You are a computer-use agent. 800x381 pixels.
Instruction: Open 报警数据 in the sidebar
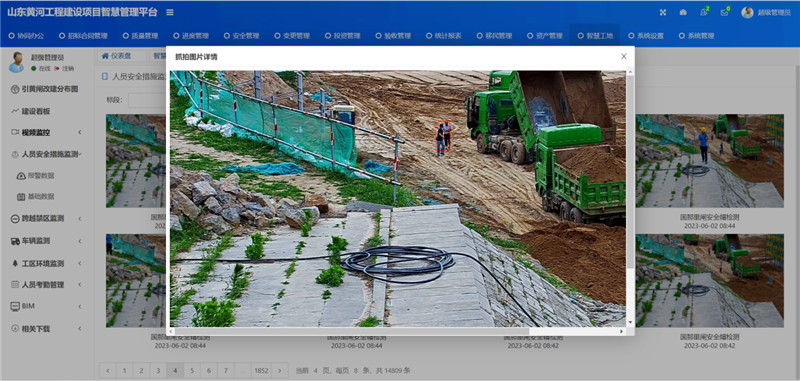(x=41, y=175)
